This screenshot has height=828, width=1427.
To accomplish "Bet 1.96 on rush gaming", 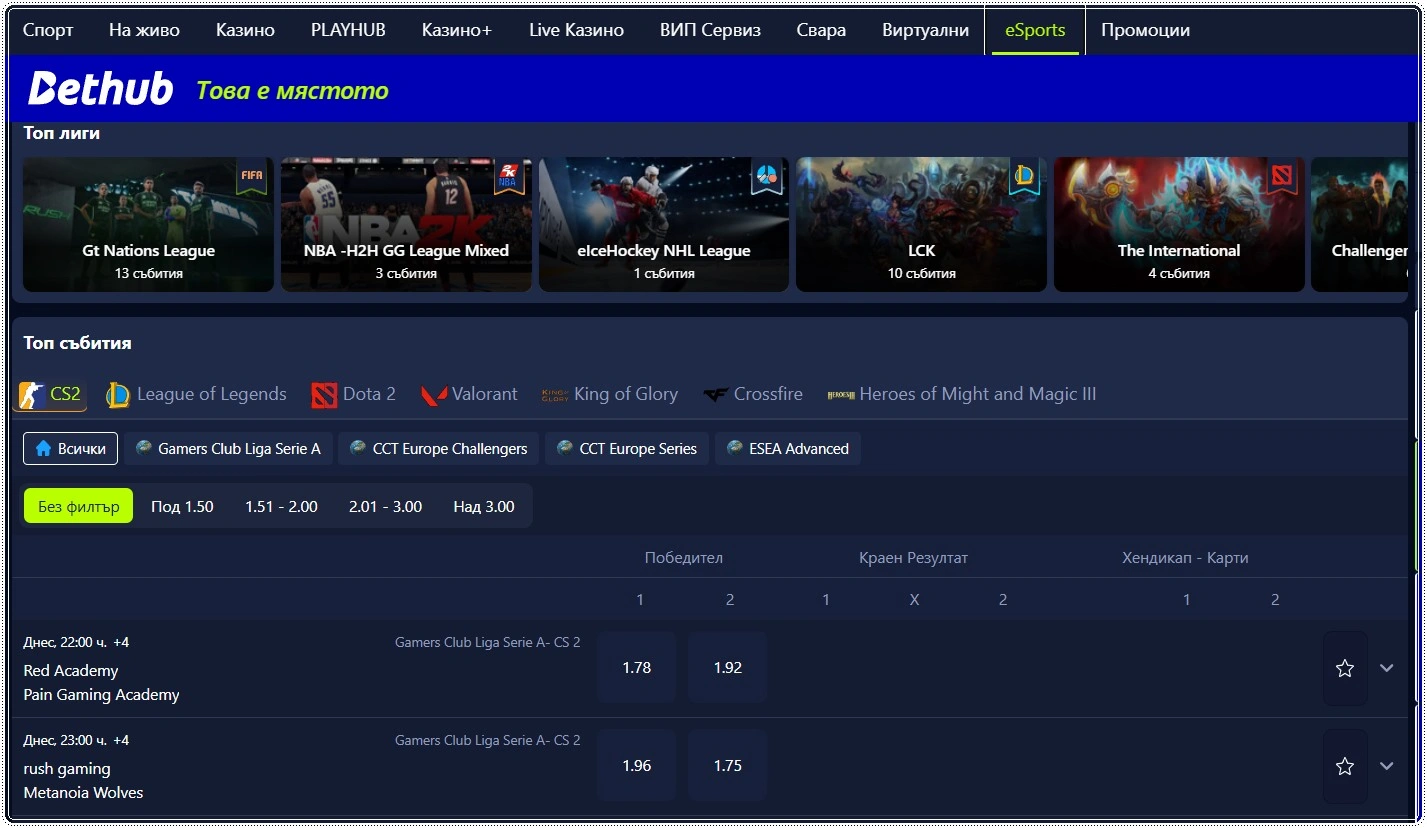I will [x=636, y=766].
